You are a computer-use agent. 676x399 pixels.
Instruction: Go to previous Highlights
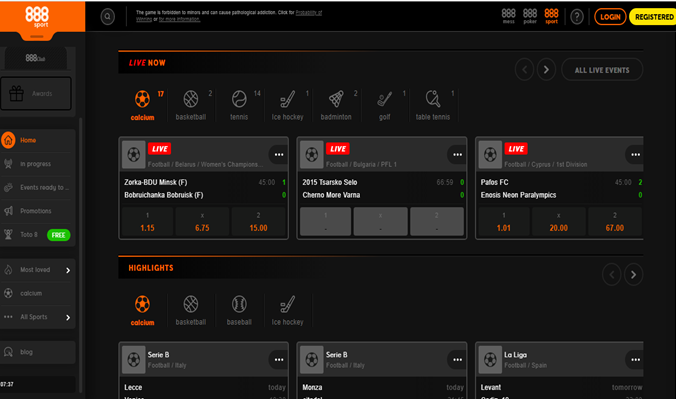[x=611, y=274]
